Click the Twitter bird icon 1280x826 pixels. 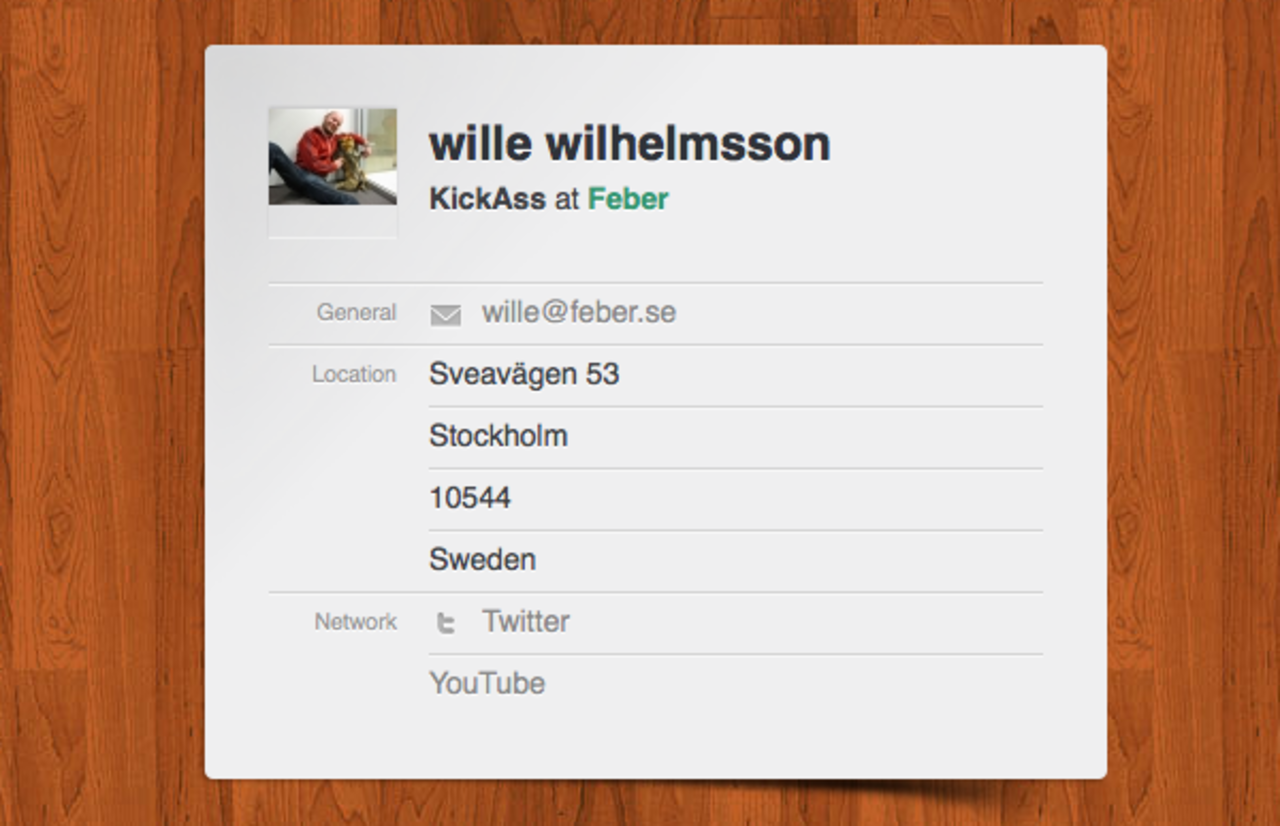pos(446,623)
